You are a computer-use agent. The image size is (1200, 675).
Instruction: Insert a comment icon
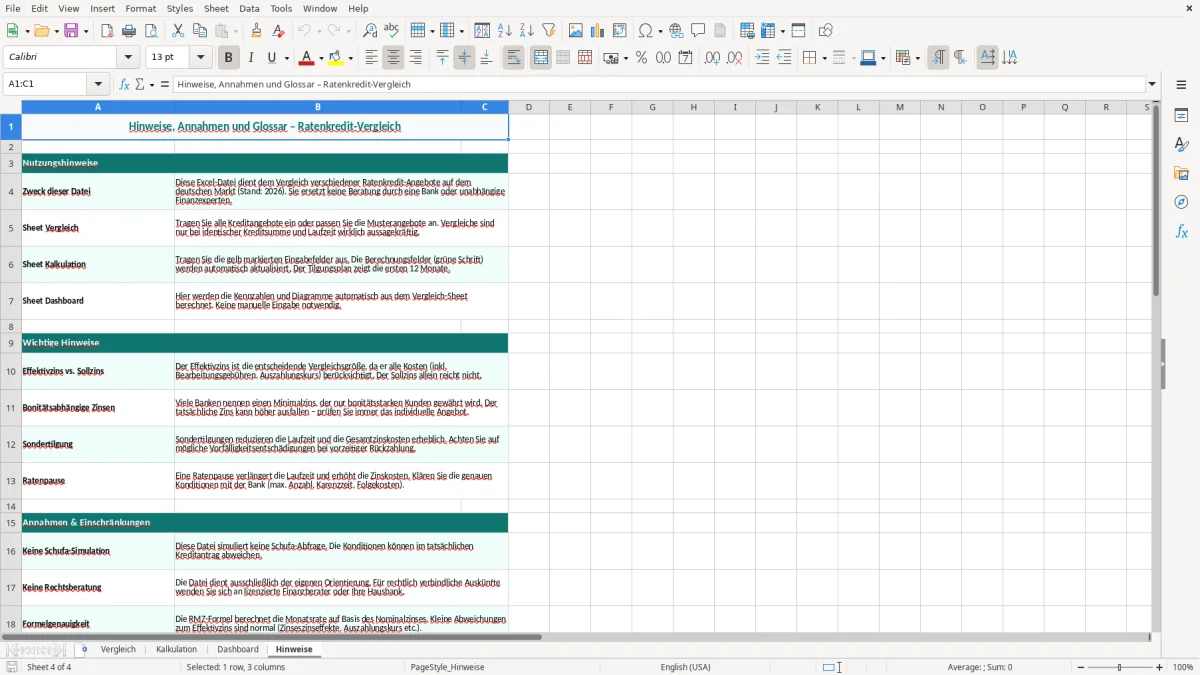pyautogui.click(x=698, y=31)
